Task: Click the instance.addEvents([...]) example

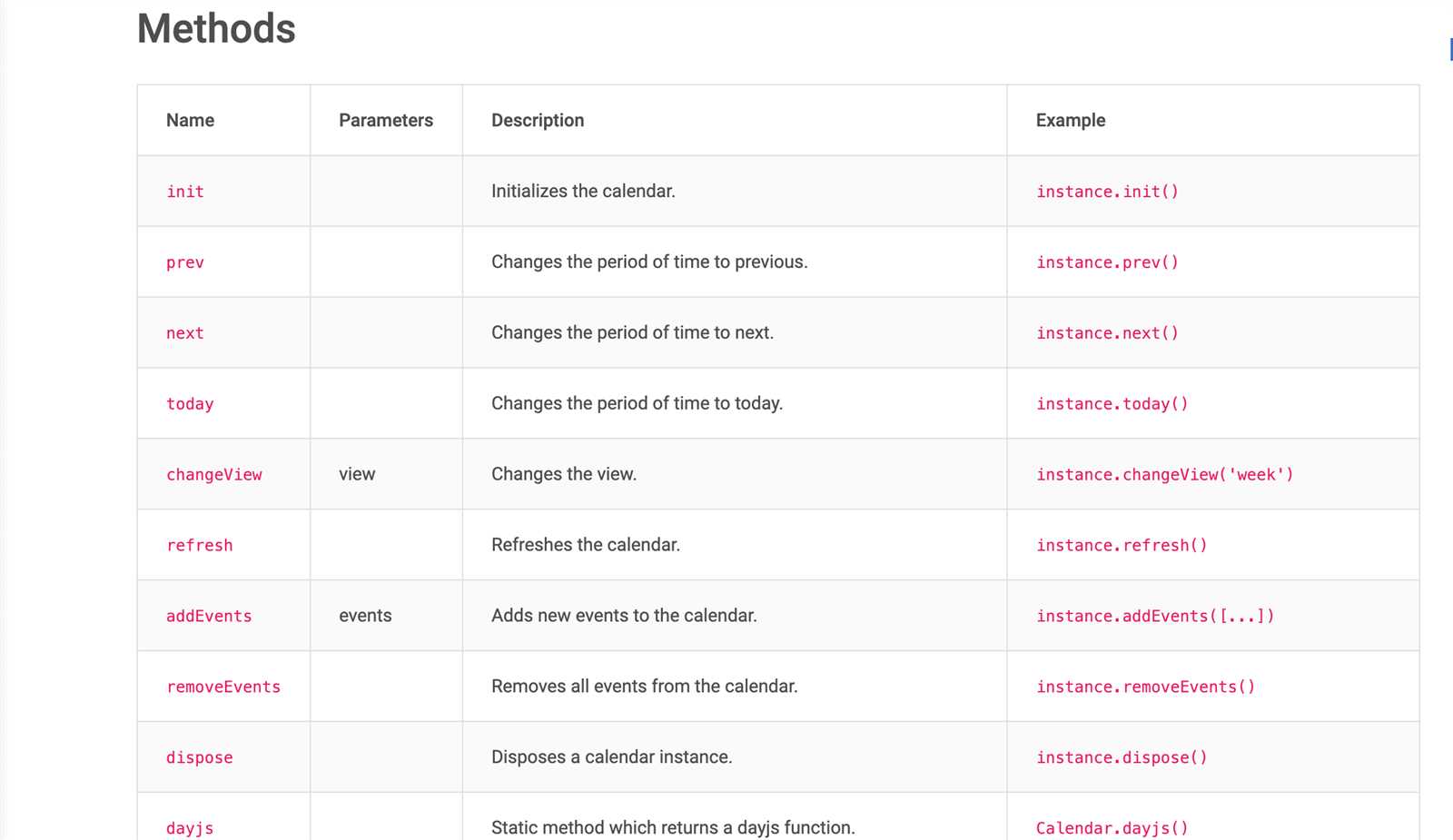Action: tap(1155, 617)
